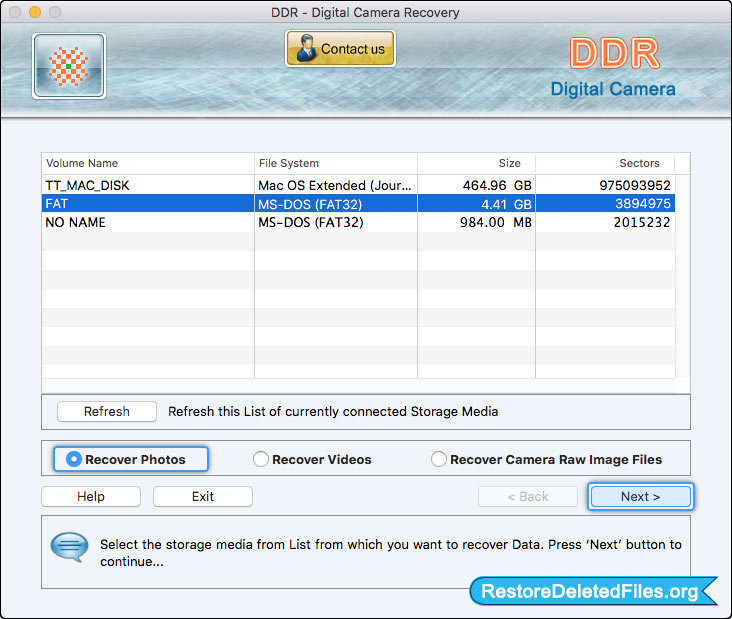Click the orange DDR application logo icon
732x619 pixels.
(69, 66)
